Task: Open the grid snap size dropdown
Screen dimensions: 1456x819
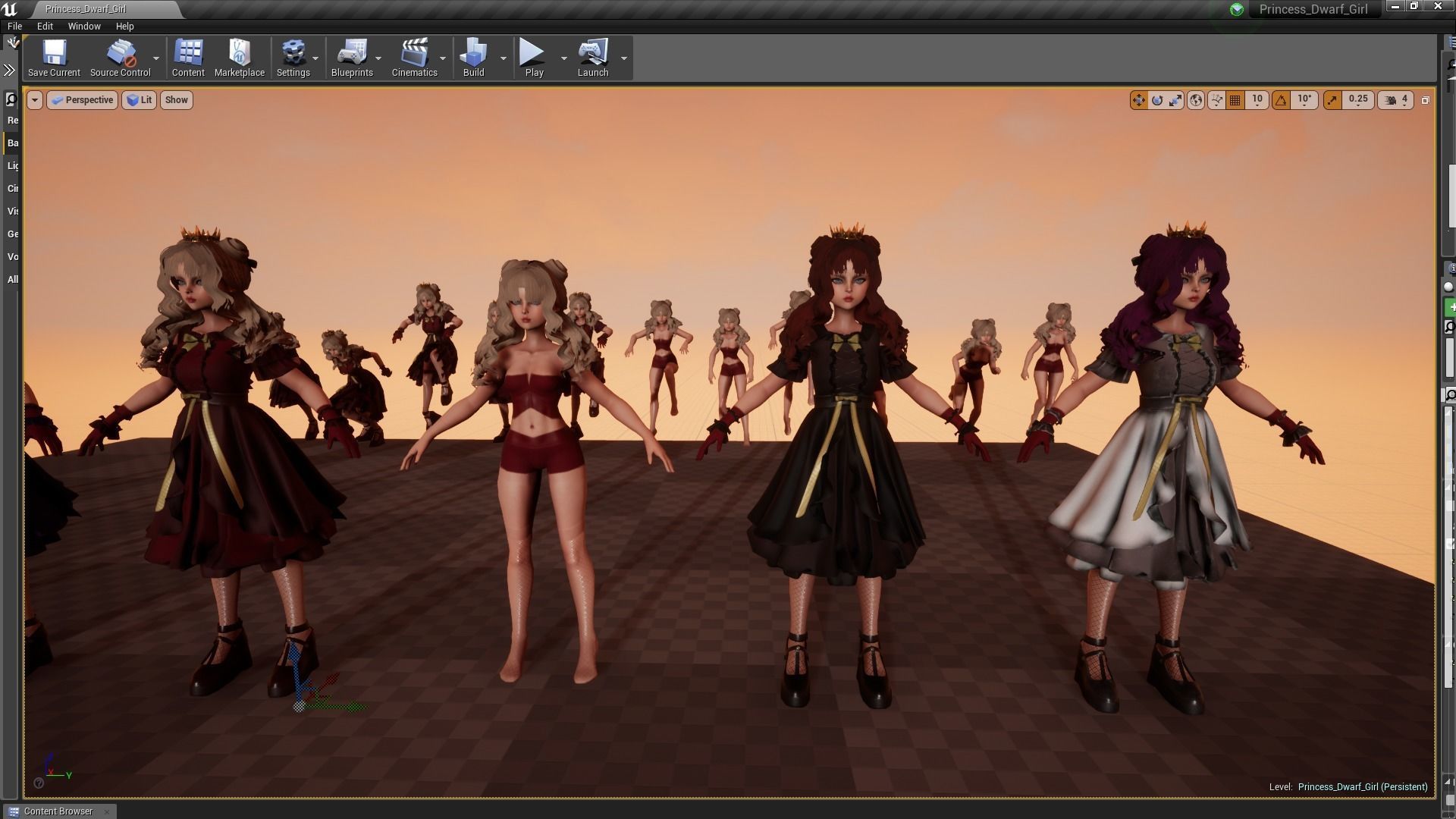Action: [1258, 102]
